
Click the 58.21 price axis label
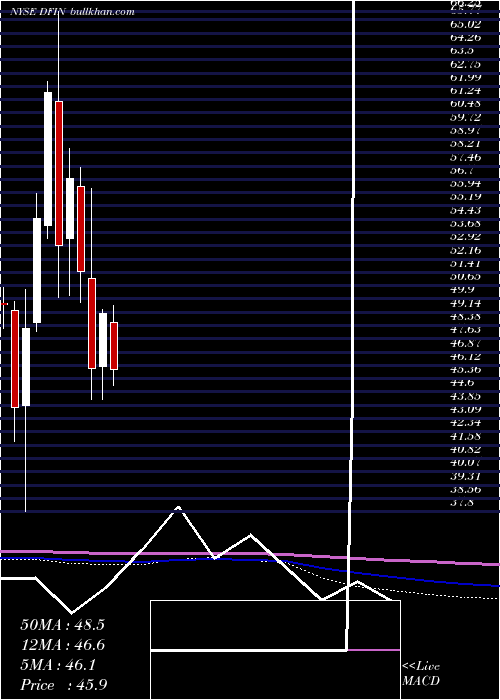465,144
